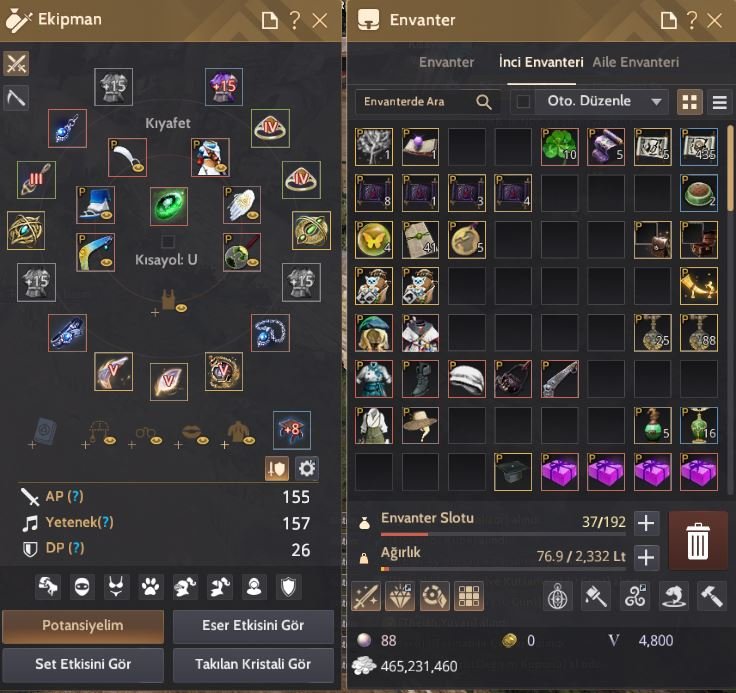The width and height of the screenshot is (736, 693).
Task: Open Takılan Kristali Gör
Action: (253, 664)
